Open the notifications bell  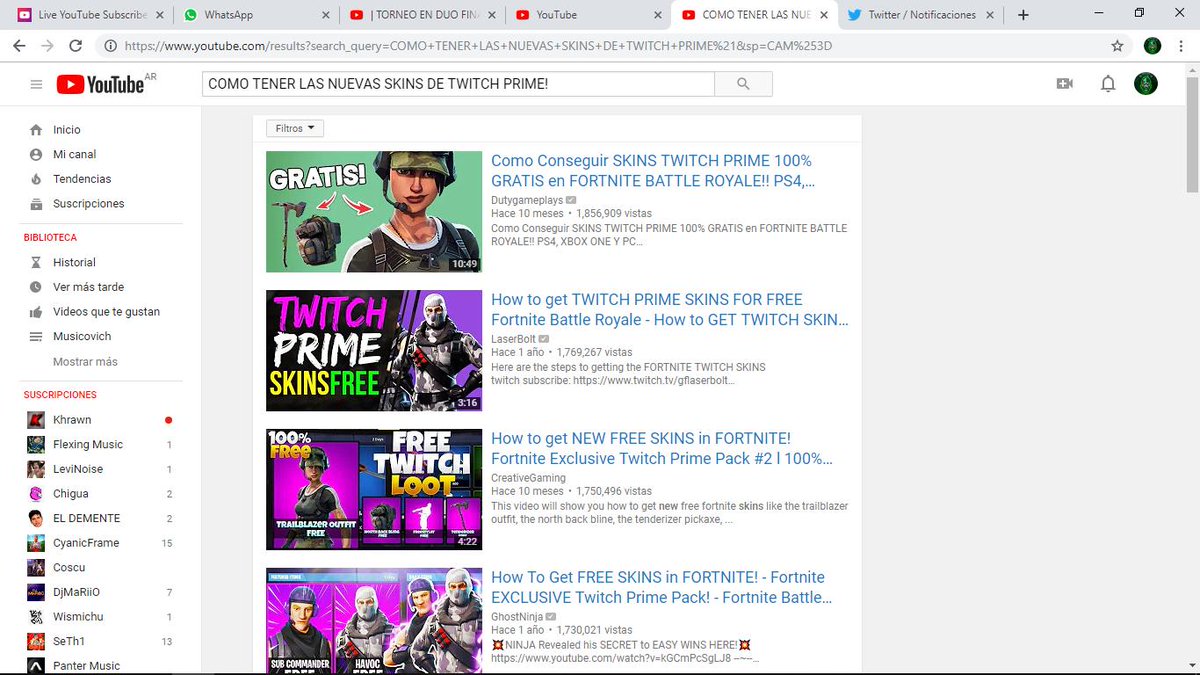(x=1107, y=84)
